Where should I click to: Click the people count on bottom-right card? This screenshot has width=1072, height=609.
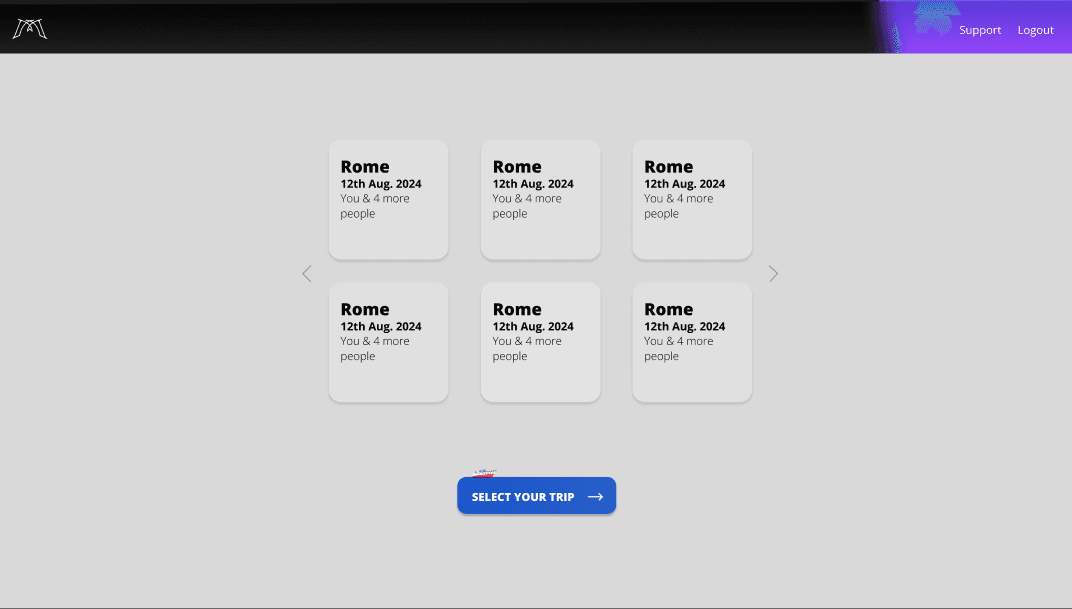tap(678, 349)
